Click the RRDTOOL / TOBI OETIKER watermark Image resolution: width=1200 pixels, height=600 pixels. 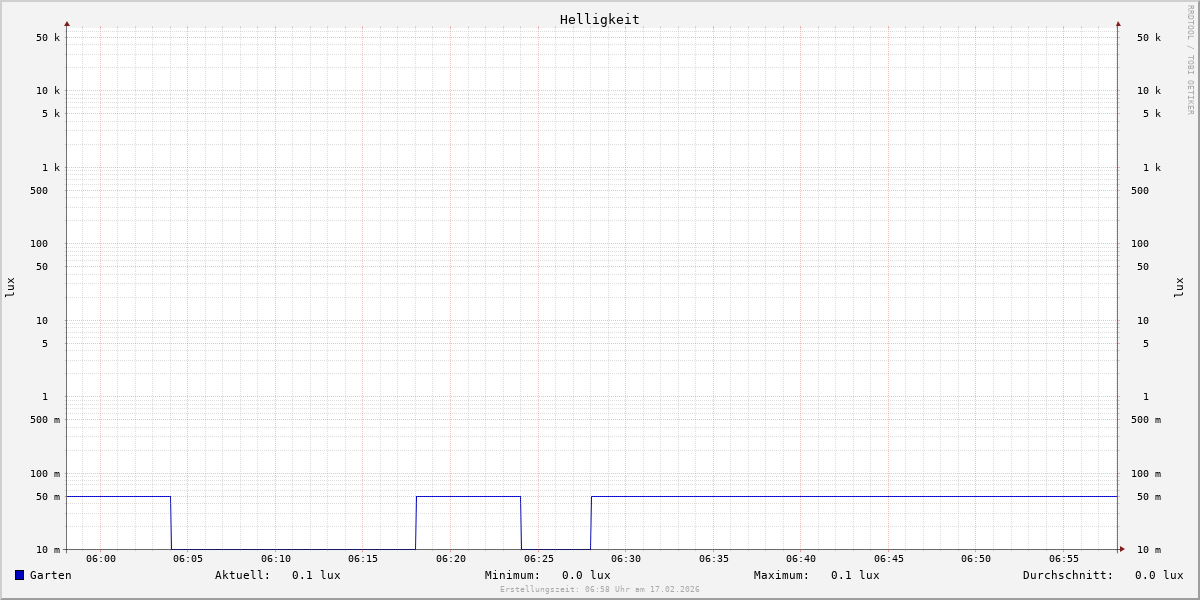(x=1190, y=60)
